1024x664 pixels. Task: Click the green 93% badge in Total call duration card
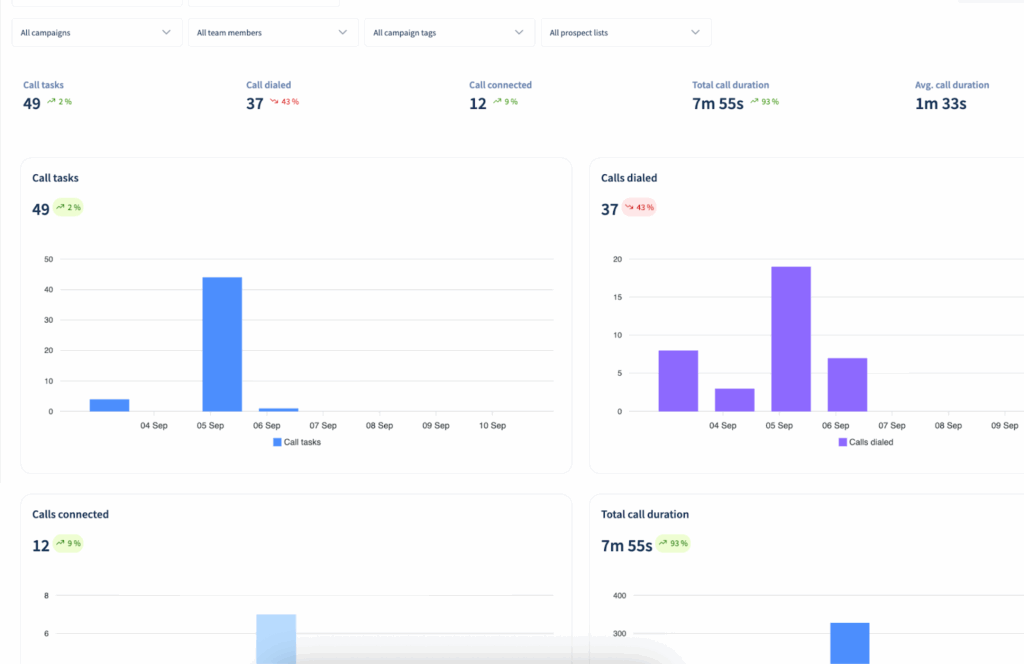pyautogui.click(x=673, y=543)
